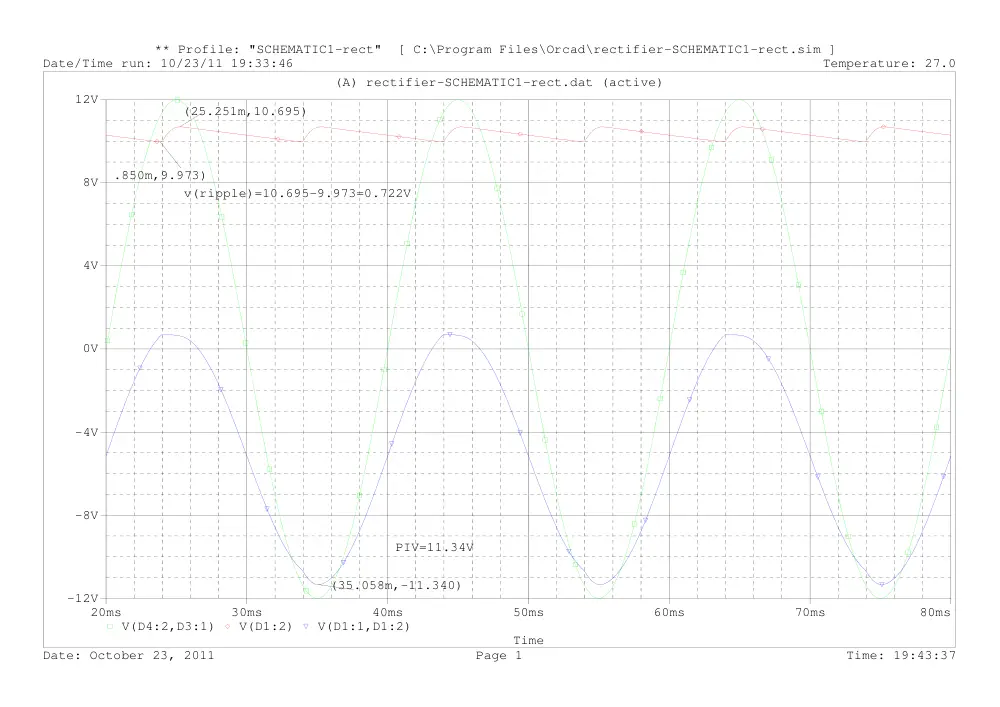1000x707 pixels.
Task: Click the .850m,9.973) marker label
Action: pyautogui.click(x=160, y=175)
